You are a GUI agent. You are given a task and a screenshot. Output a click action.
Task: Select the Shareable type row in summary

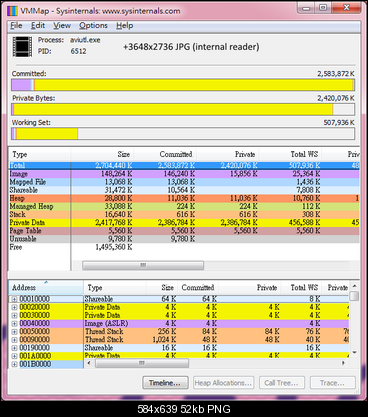click(x=184, y=190)
